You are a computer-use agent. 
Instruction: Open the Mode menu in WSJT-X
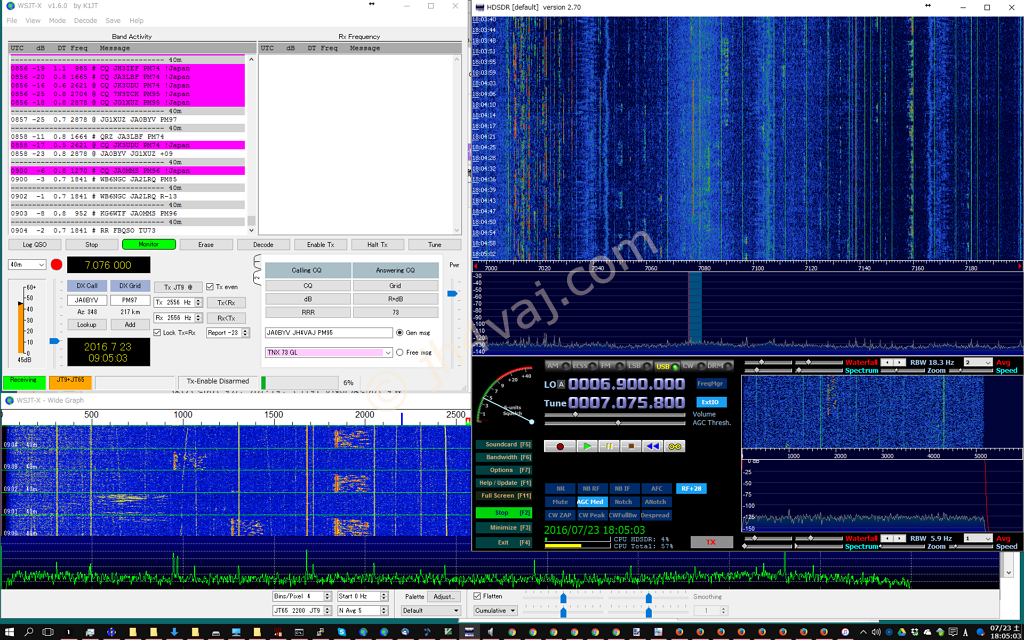point(57,20)
